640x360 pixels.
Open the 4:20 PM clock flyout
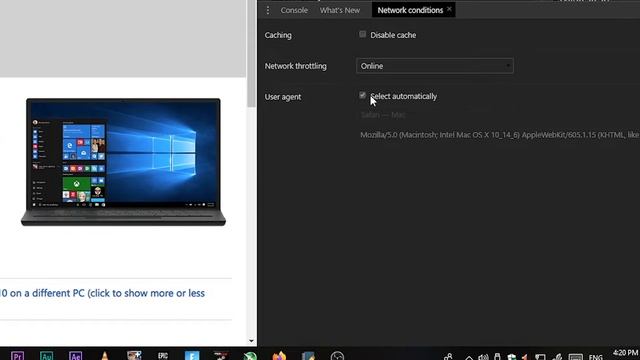[x=625, y=353]
